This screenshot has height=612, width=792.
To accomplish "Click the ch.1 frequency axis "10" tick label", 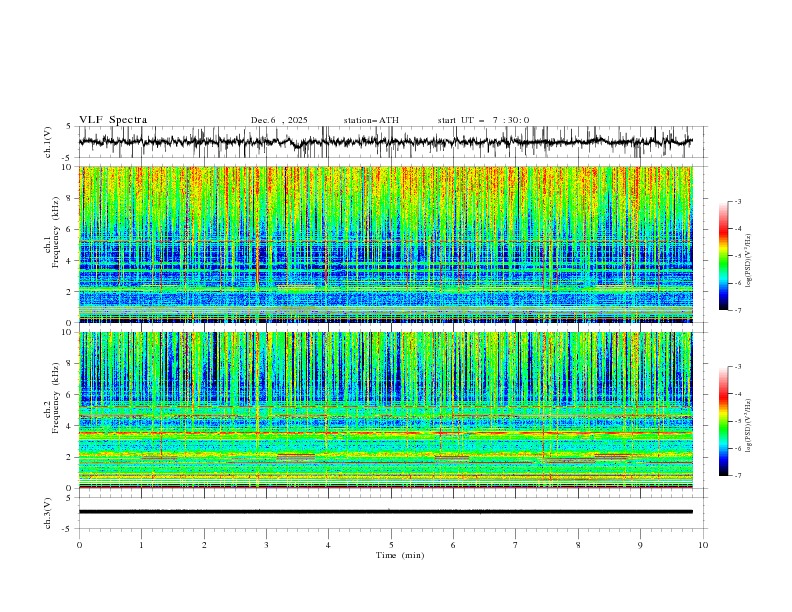I will 68,167.
